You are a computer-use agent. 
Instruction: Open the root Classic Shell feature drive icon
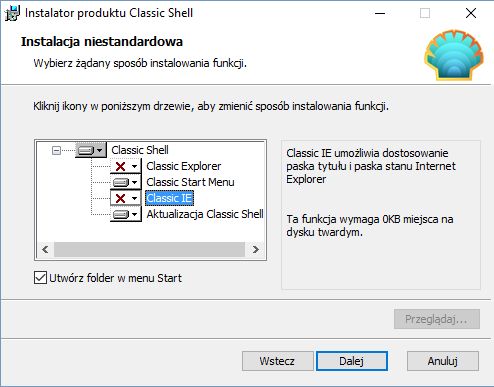[91, 150]
